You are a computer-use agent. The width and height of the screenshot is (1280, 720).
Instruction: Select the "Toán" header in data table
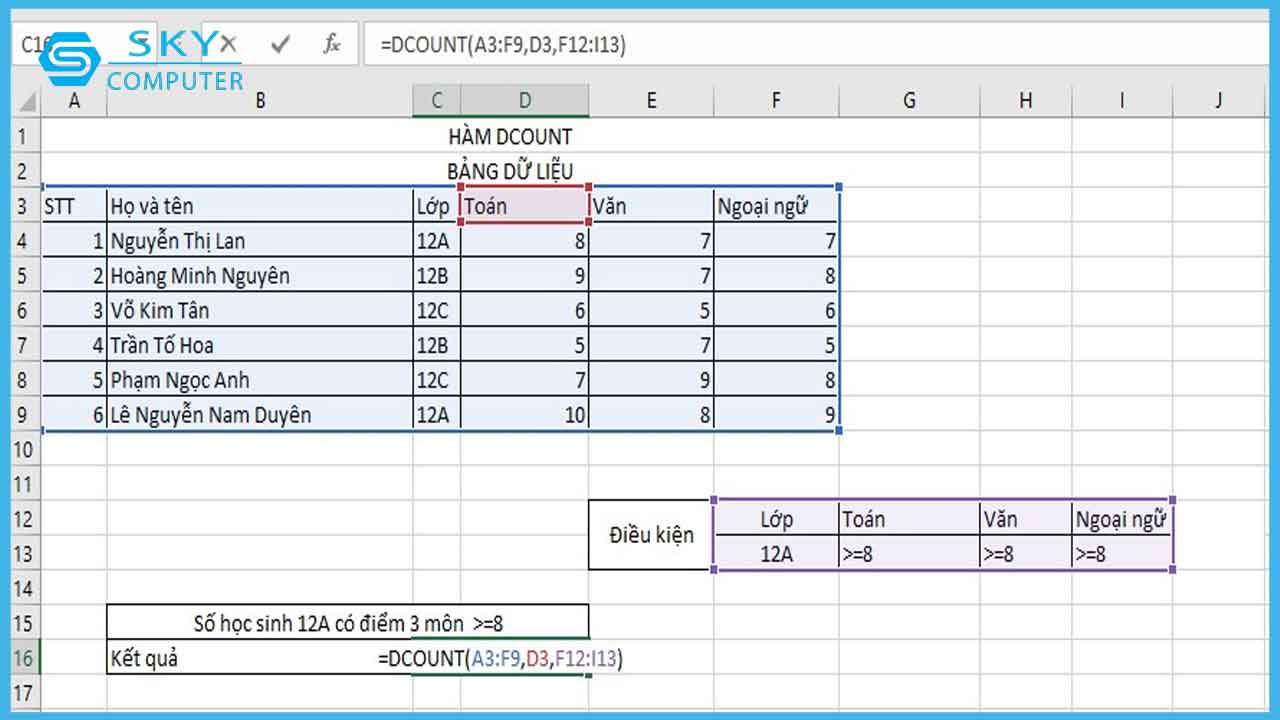[525, 206]
